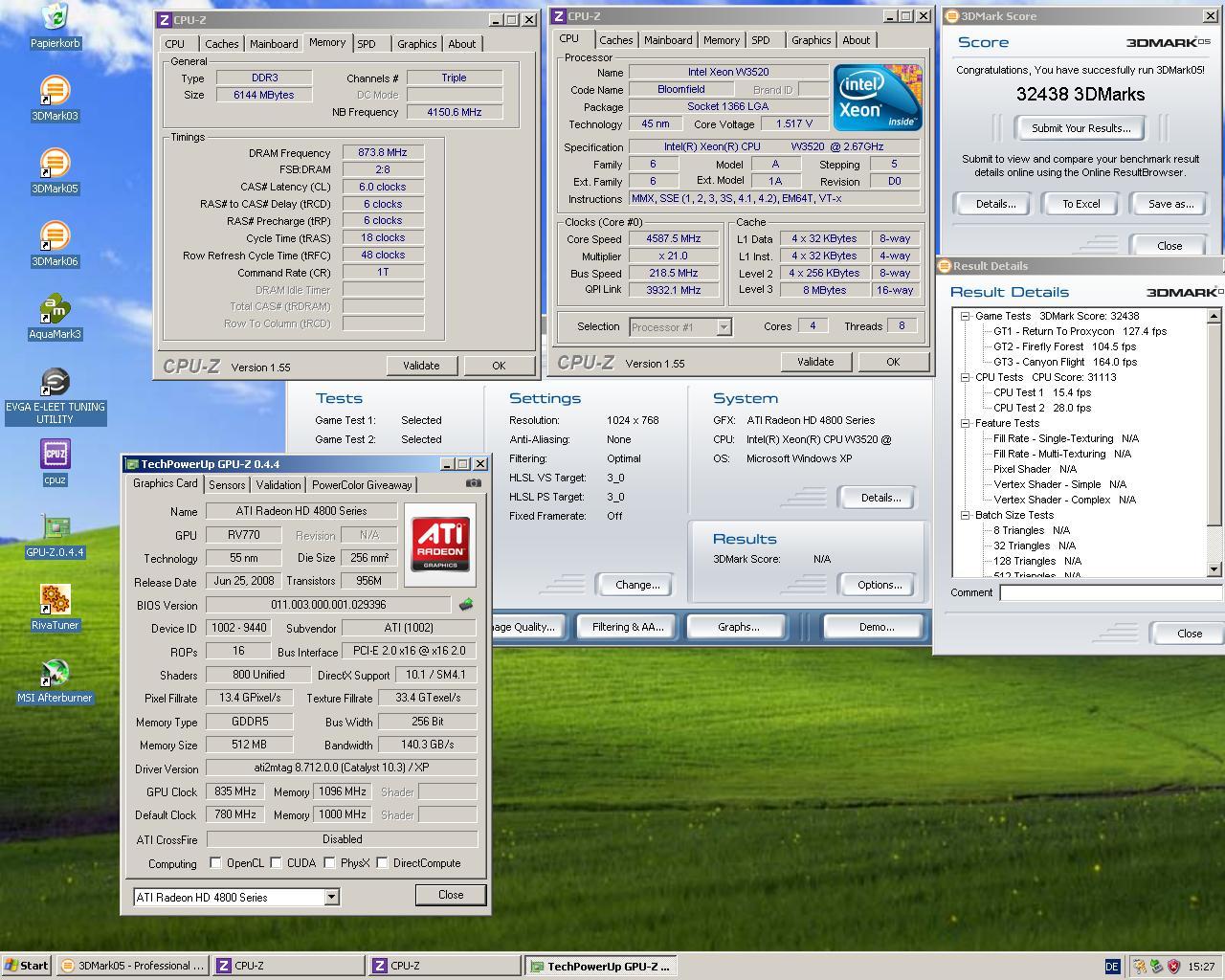Screen dimensions: 1225x980
Task: Collapse the Game Tests tree node
Action: pos(966,316)
